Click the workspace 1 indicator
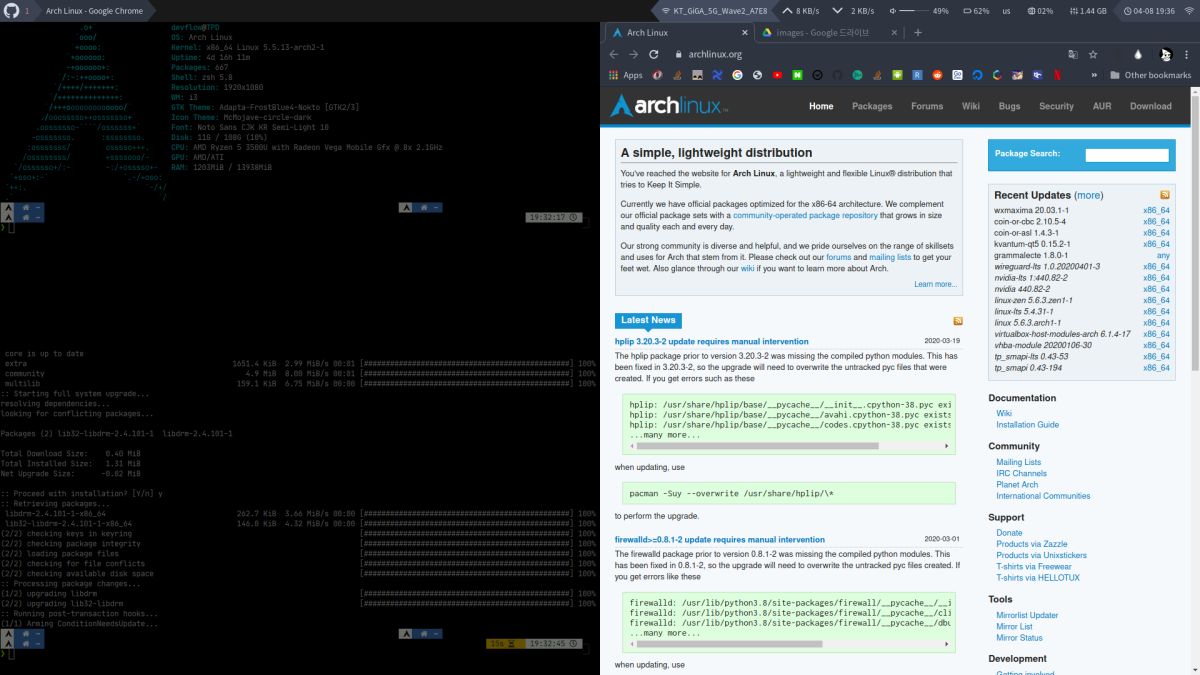The width and height of the screenshot is (1200, 675). point(26,10)
